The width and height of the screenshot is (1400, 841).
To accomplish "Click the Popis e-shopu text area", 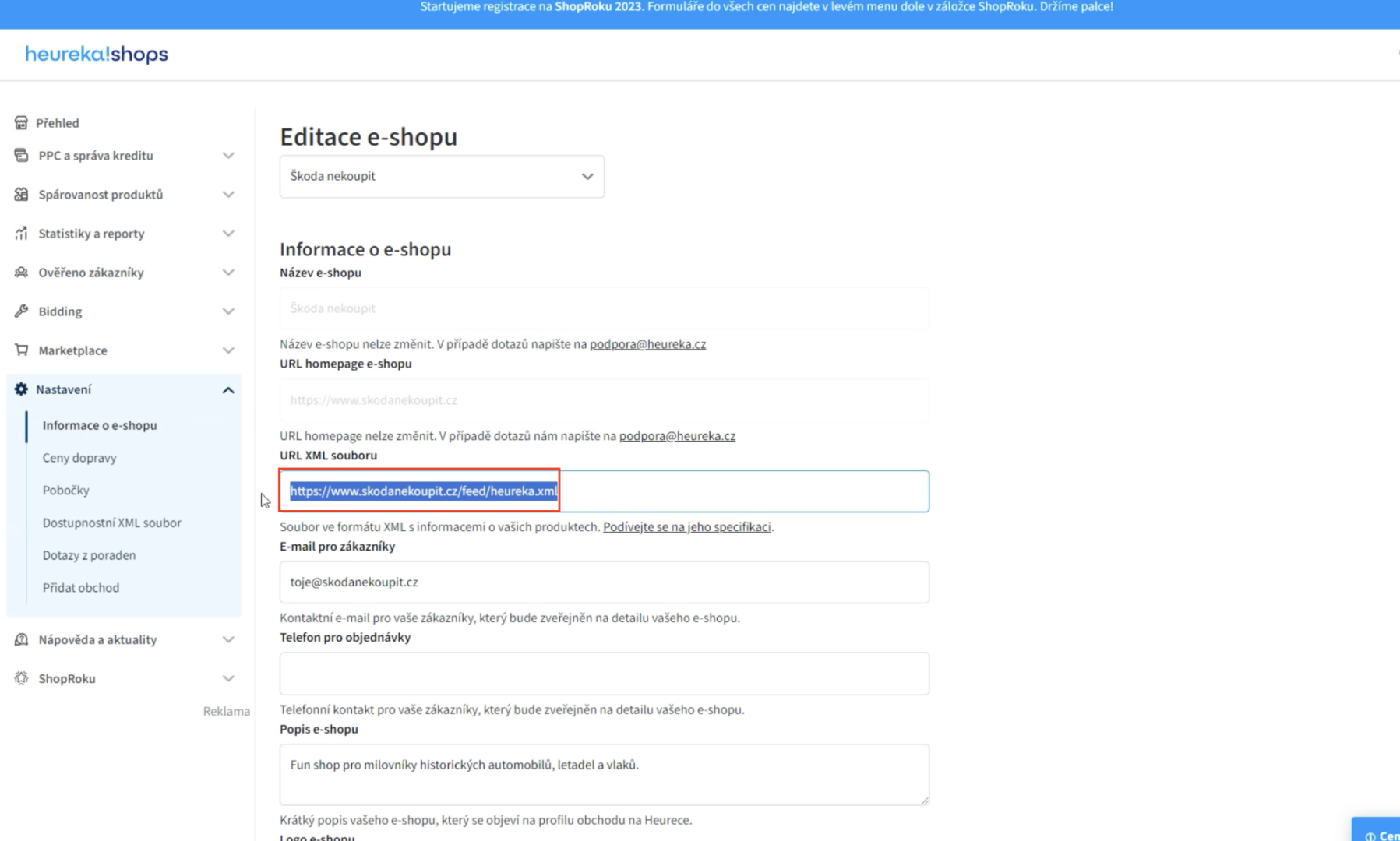I will (605, 775).
